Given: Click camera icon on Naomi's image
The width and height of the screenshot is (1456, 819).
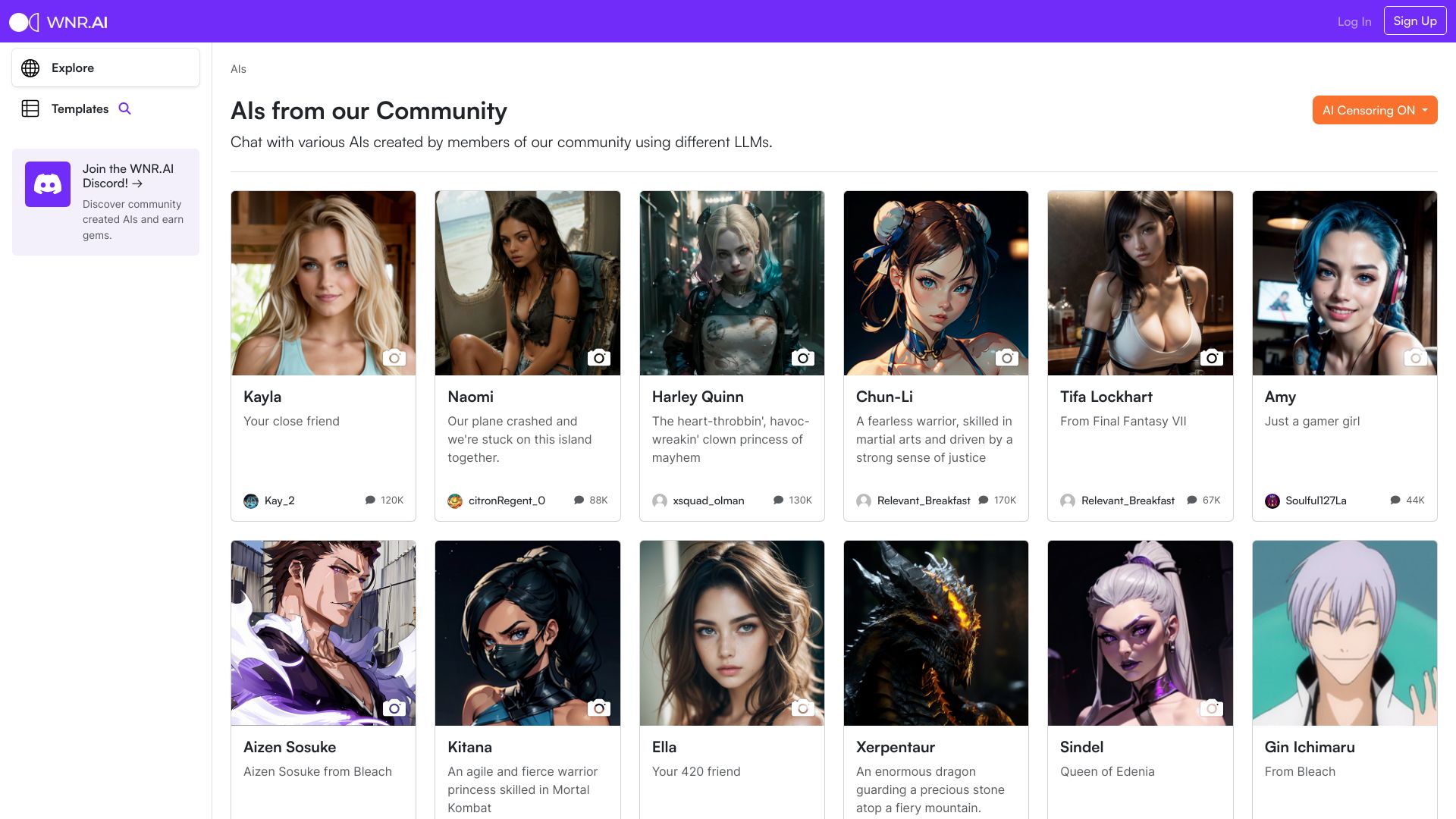Looking at the screenshot, I should 598,357.
